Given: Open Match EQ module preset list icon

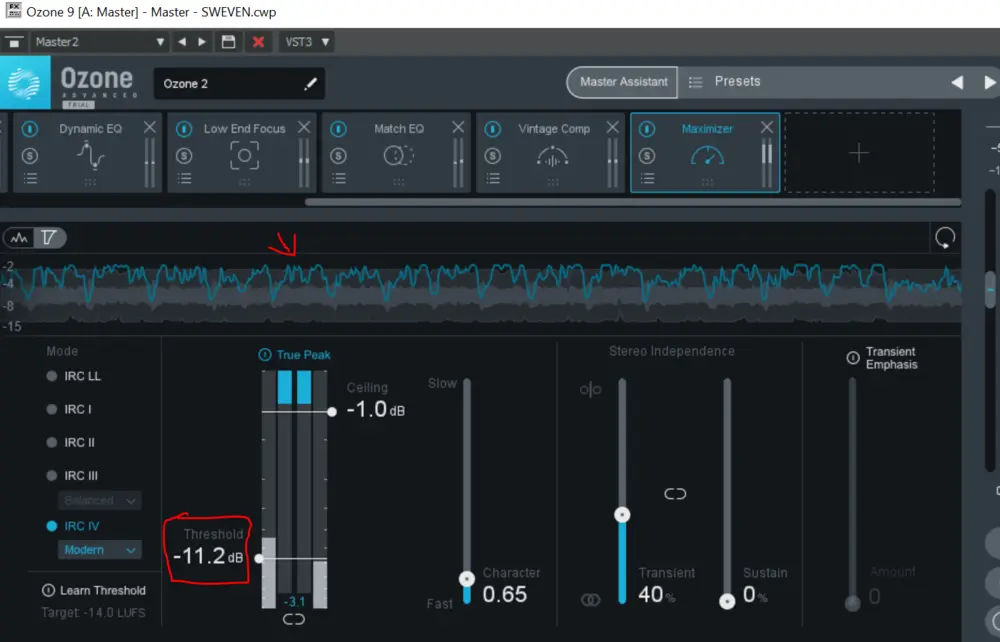Looking at the screenshot, I should click(339, 179).
